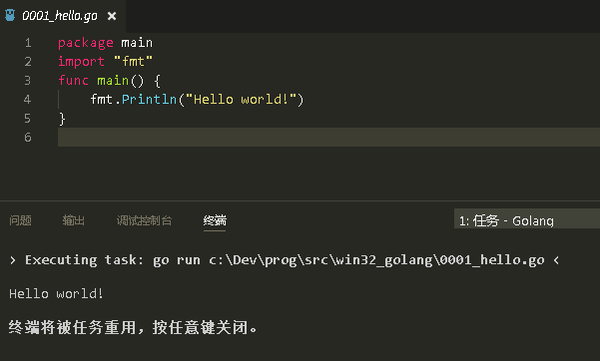
Task: Click the "fmt" import string
Action: (133, 61)
